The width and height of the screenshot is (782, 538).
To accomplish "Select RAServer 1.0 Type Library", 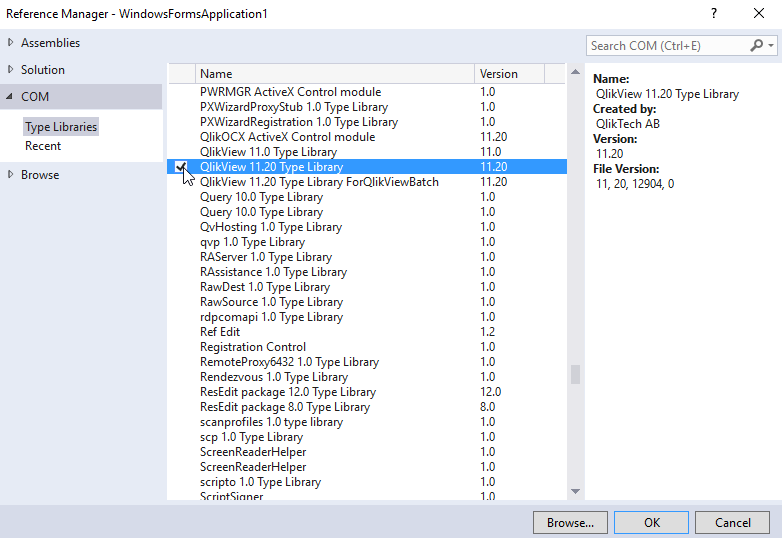I will coord(367,257).
